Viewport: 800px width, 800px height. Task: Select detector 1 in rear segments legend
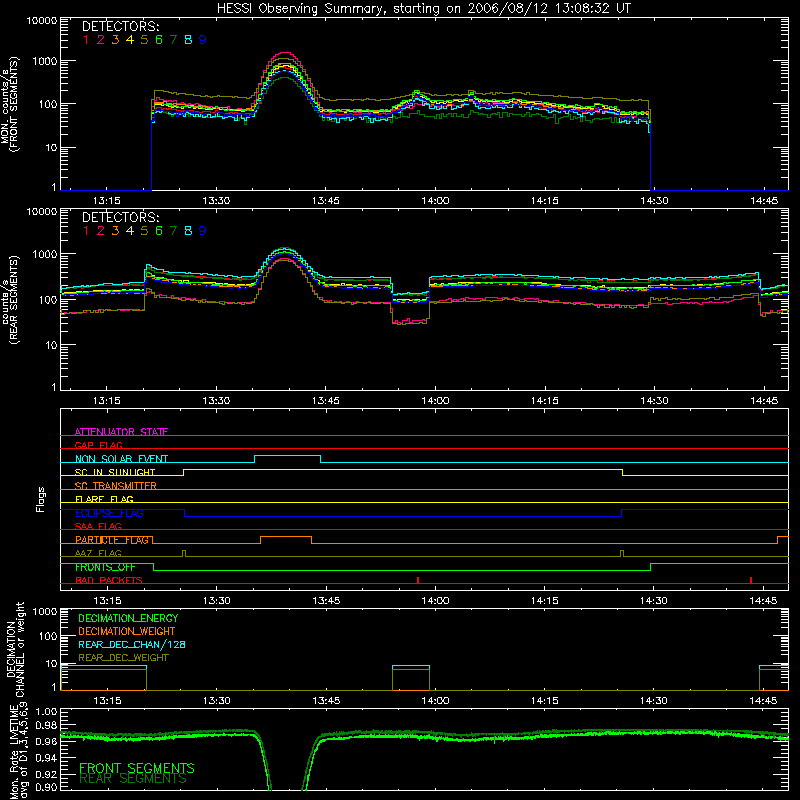click(x=86, y=231)
